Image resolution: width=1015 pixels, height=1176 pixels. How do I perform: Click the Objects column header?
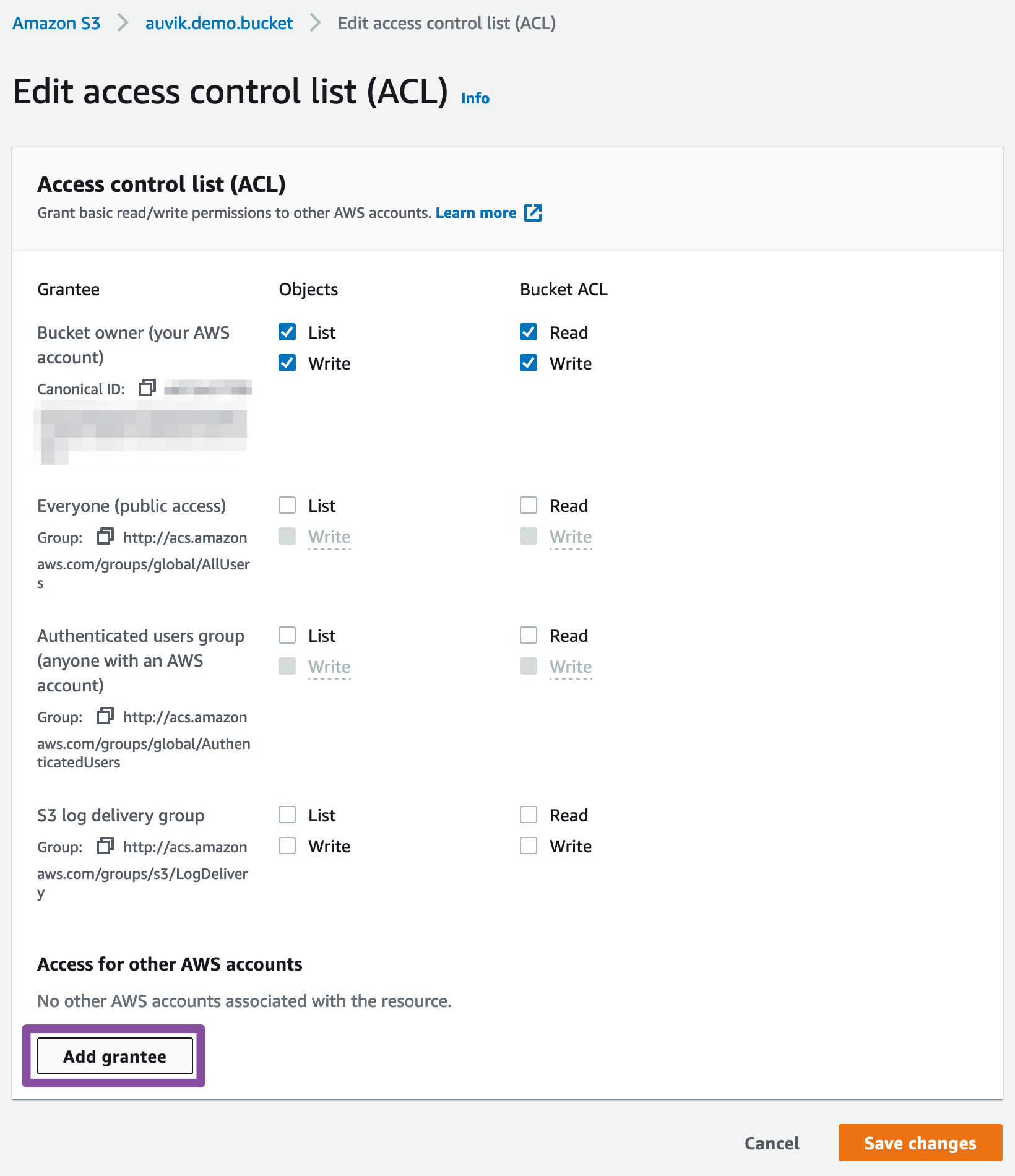click(308, 290)
